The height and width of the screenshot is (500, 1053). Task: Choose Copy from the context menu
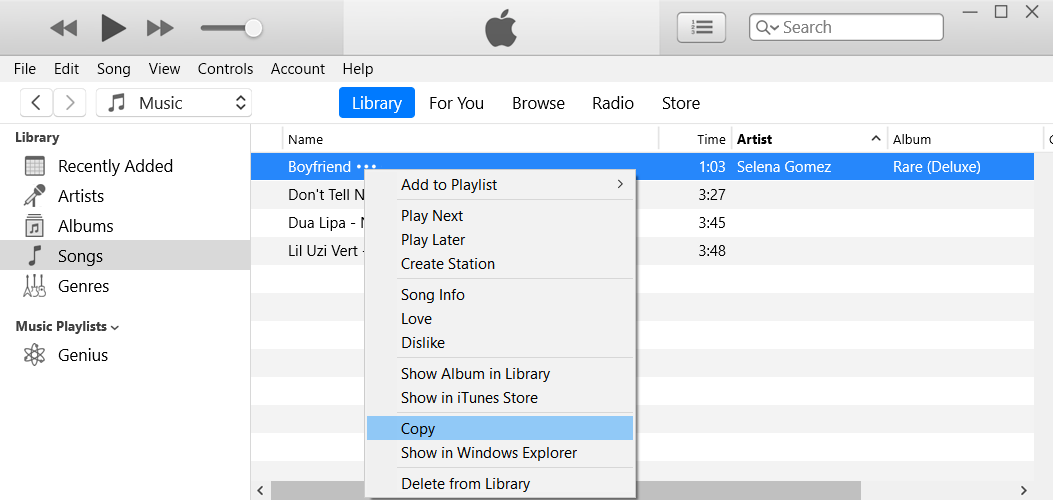click(x=500, y=429)
